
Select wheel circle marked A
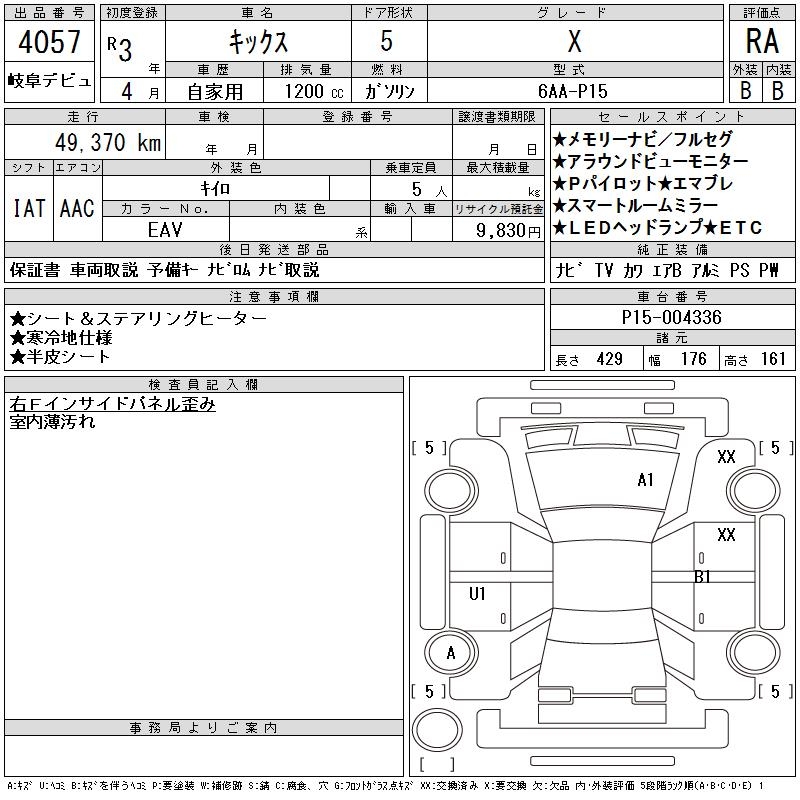[451, 653]
